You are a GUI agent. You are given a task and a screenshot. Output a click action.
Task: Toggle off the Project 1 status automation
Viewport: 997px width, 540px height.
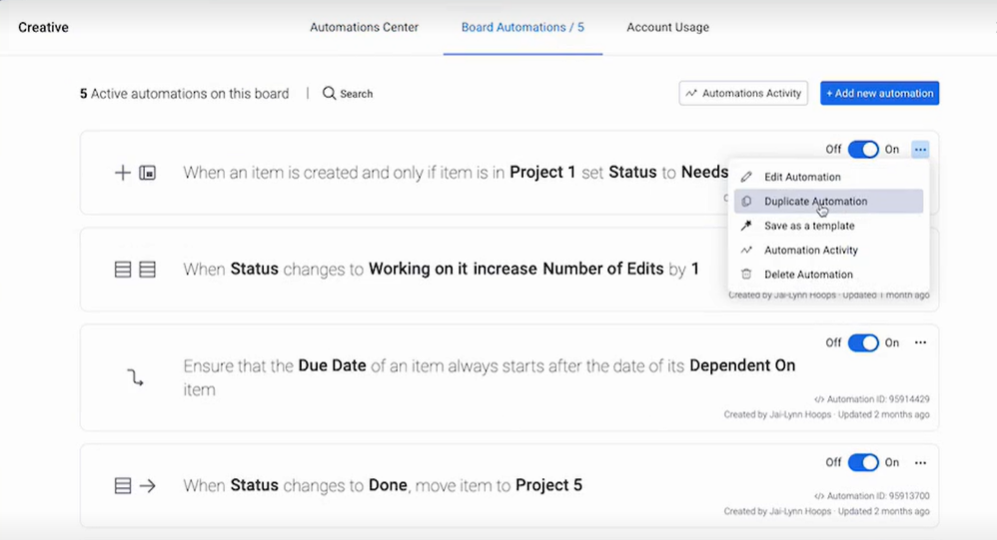(863, 149)
